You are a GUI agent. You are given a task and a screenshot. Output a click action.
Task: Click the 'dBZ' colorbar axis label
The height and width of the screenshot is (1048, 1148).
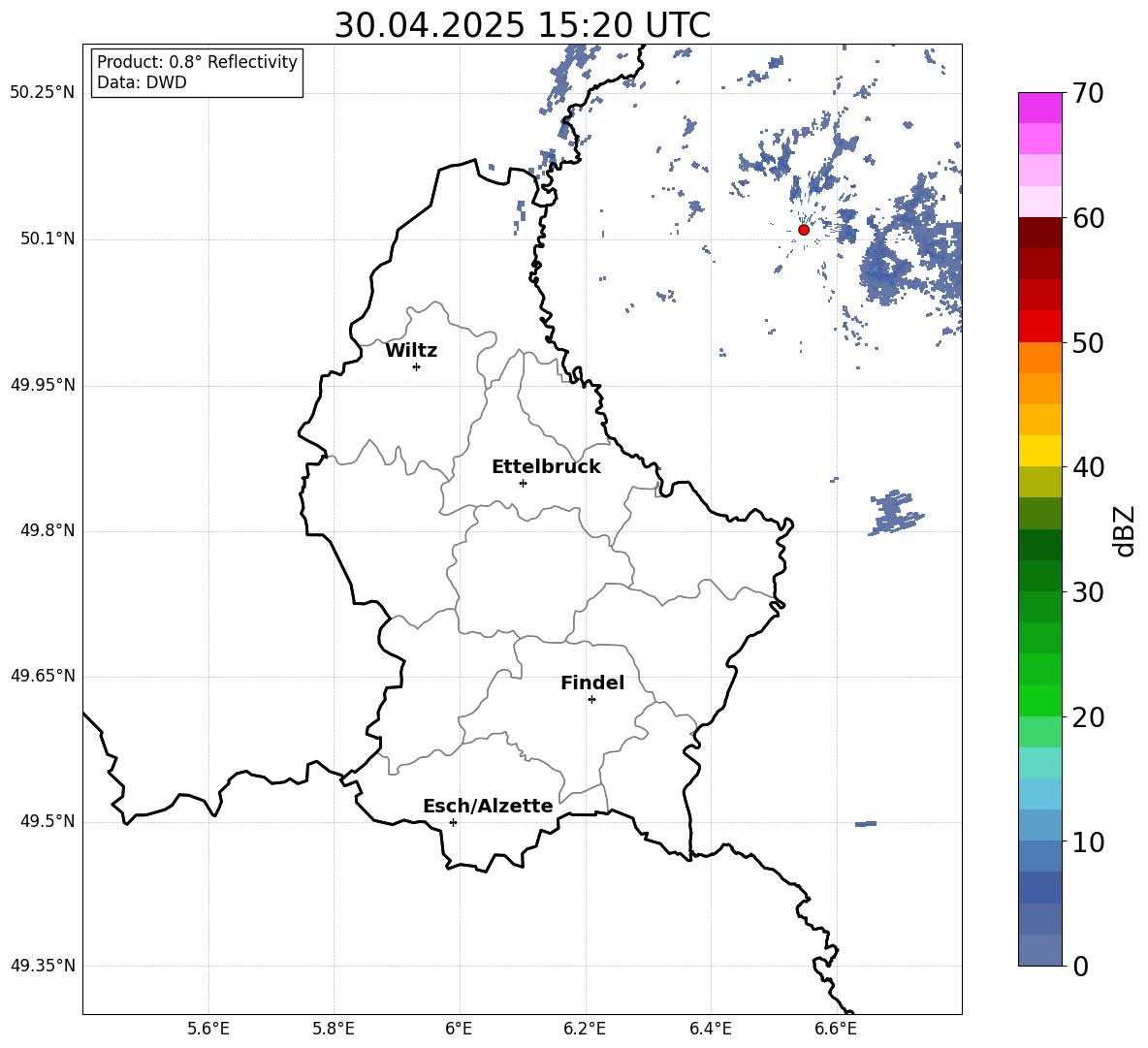click(x=1126, y=530)
